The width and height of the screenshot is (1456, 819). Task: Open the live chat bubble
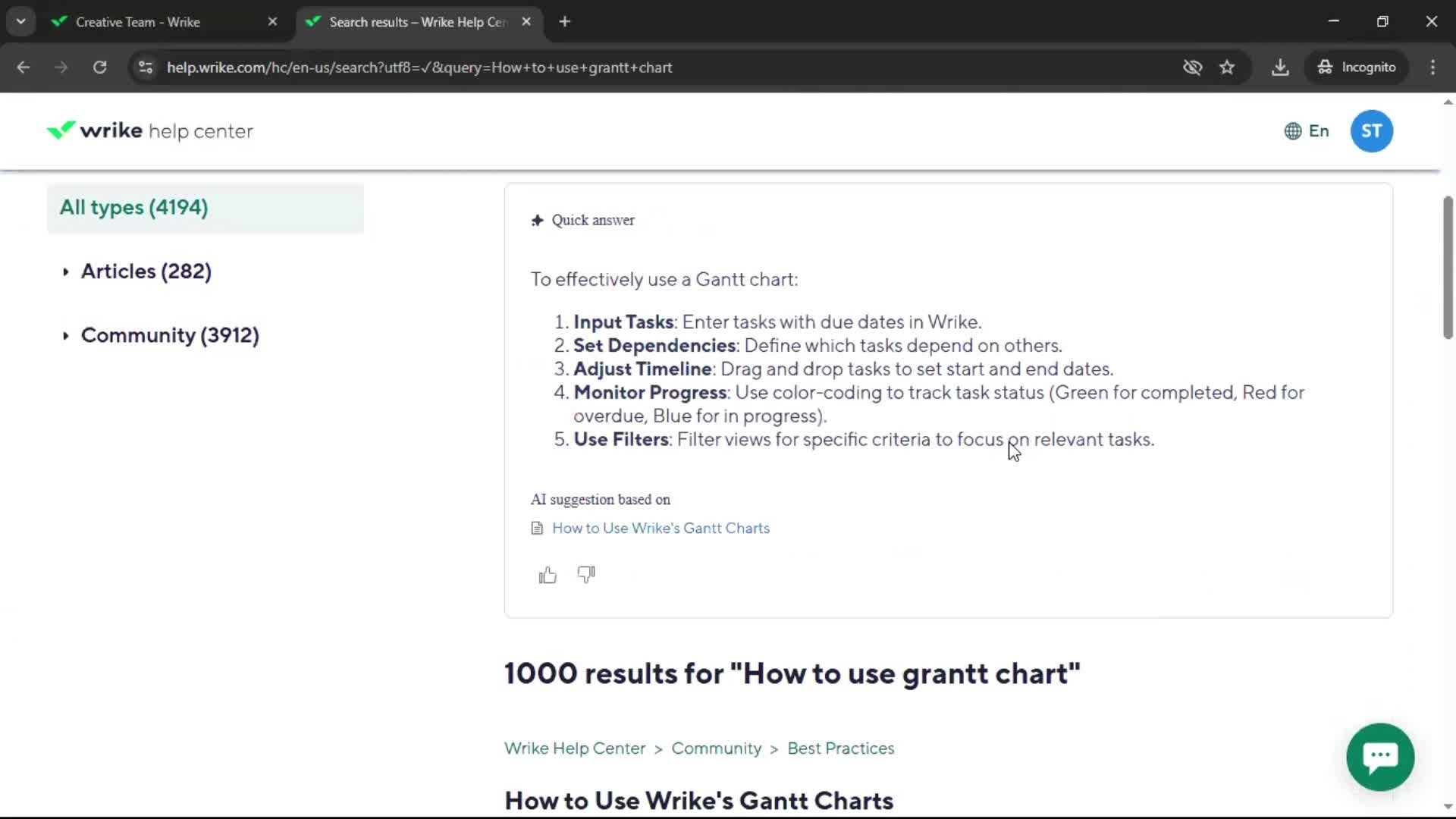click(1380, 757)
